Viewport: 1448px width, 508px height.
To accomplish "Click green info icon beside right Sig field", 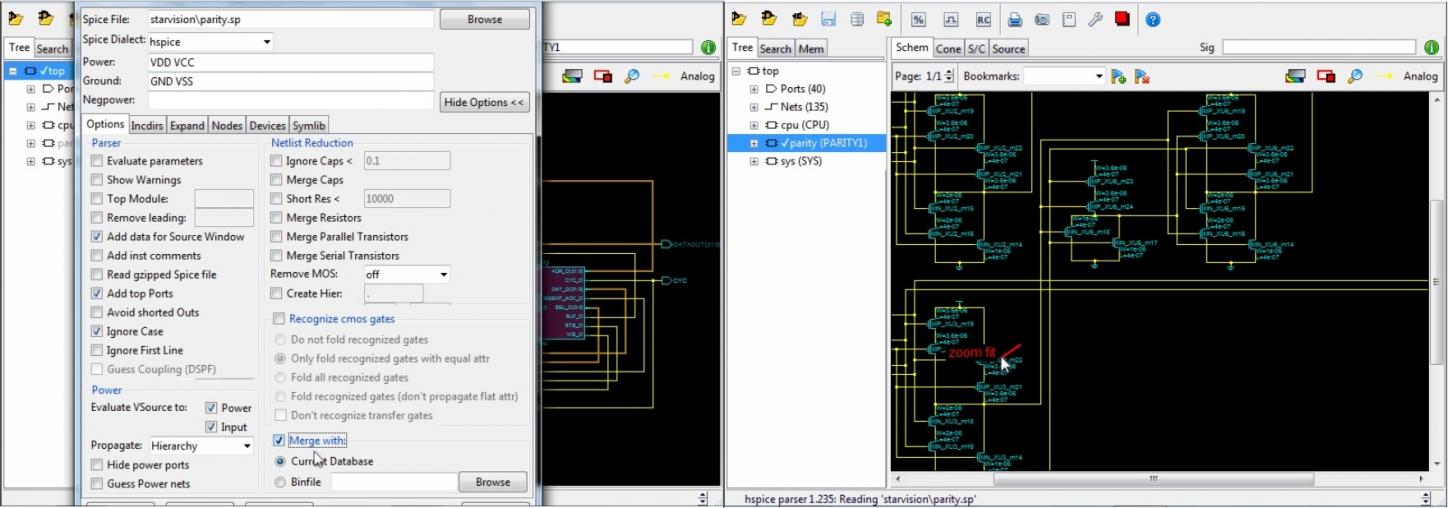I will pos(1433,47).
